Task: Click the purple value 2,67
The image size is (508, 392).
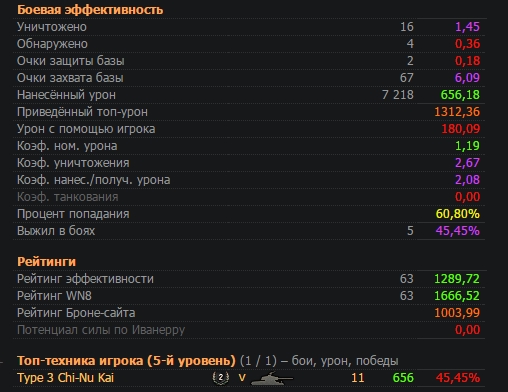Action: click(467, 163)
